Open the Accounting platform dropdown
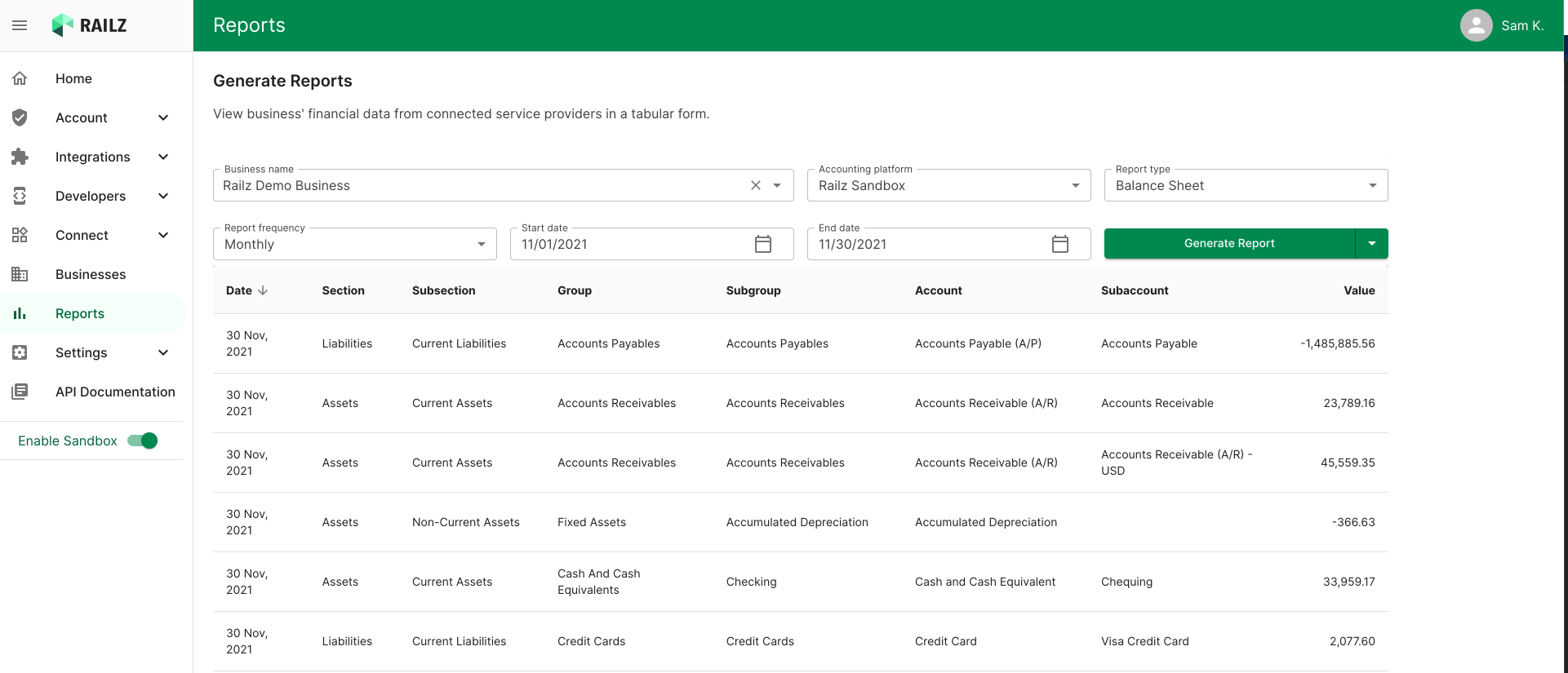Image resolution: width=1568 pixels, height=673 pixels. tap(948, 185)
